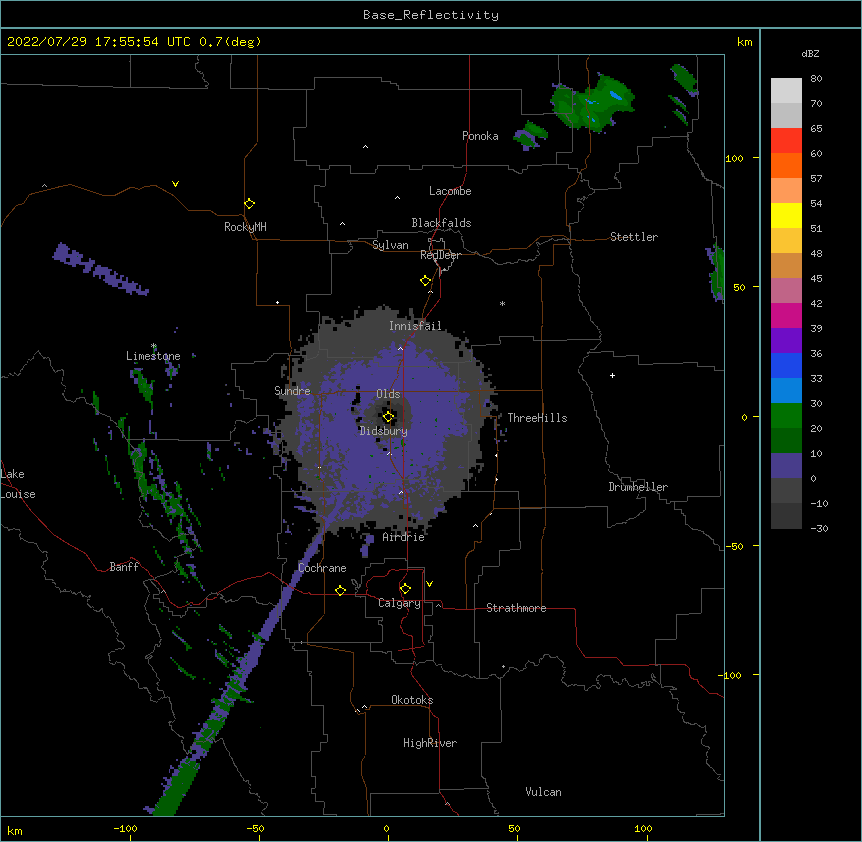
Task: Click the Airdrie label
Action: 403,537
